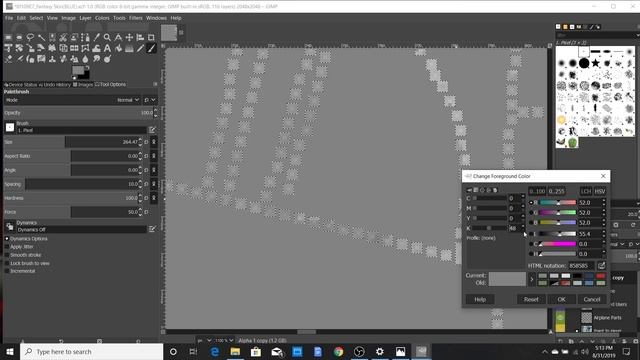Enable Lock brush to view checkbox
Viewport: 640px width, 360px height.
[x=7, y=263]
